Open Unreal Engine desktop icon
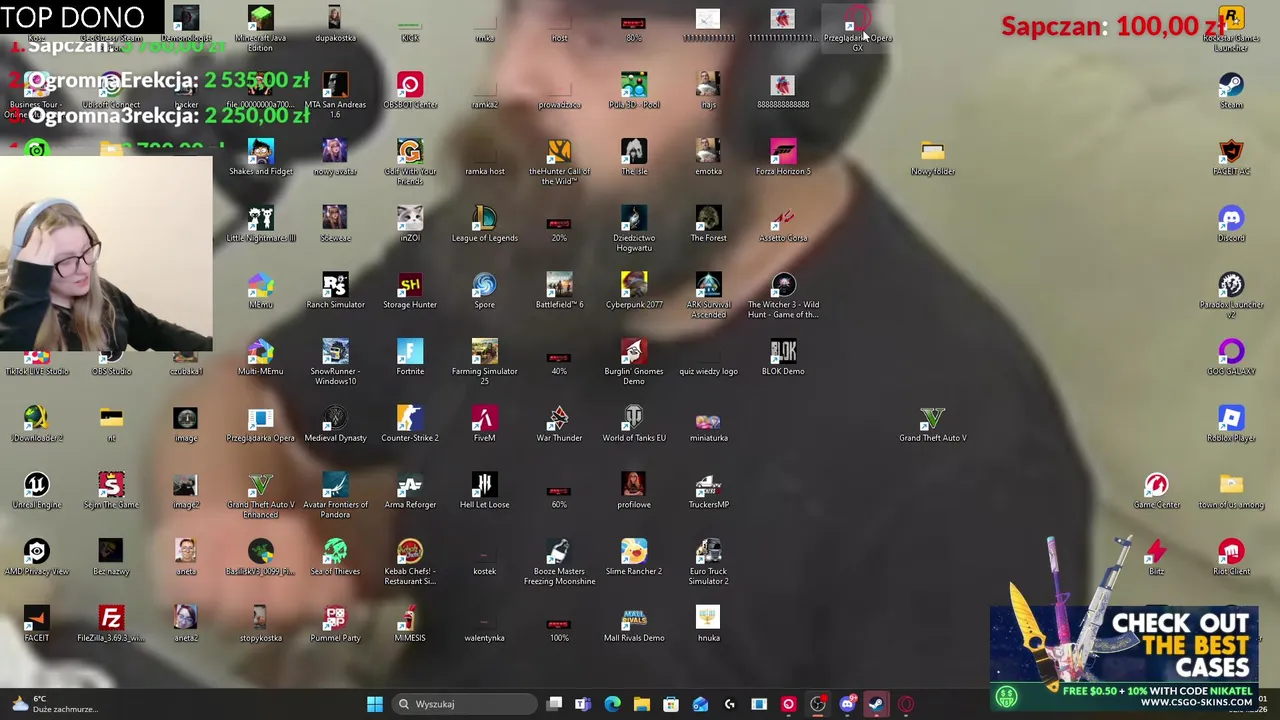Screen dimensions: 1280x720 [x=36, y=491]
